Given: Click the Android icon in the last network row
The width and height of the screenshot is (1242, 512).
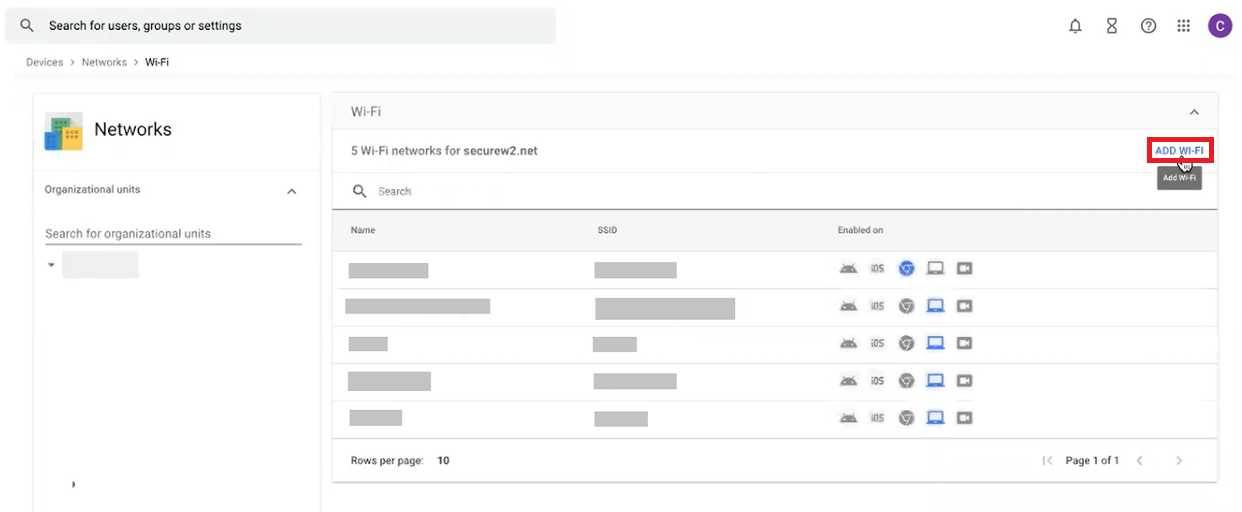Looking at the screenshot, I should (848, 418).
